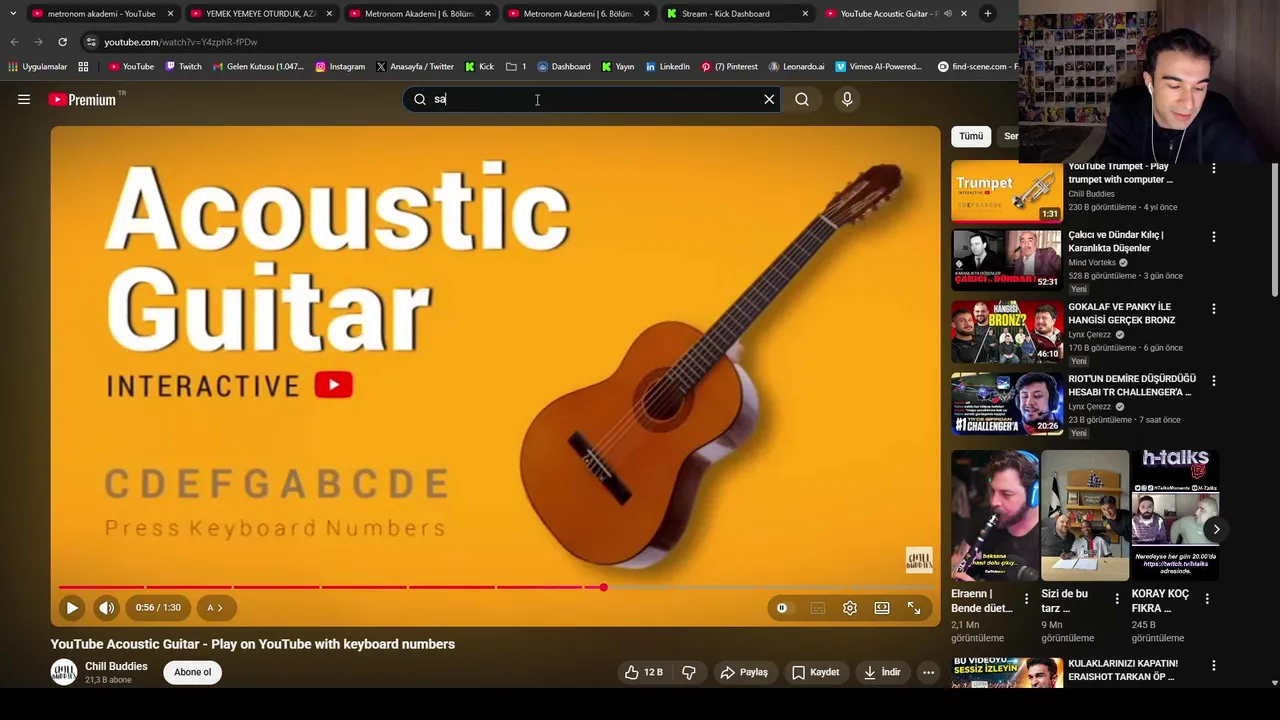Close the Stream - Kick Dashboard tab
This screenshot has height=720, width=1280.
805,14
